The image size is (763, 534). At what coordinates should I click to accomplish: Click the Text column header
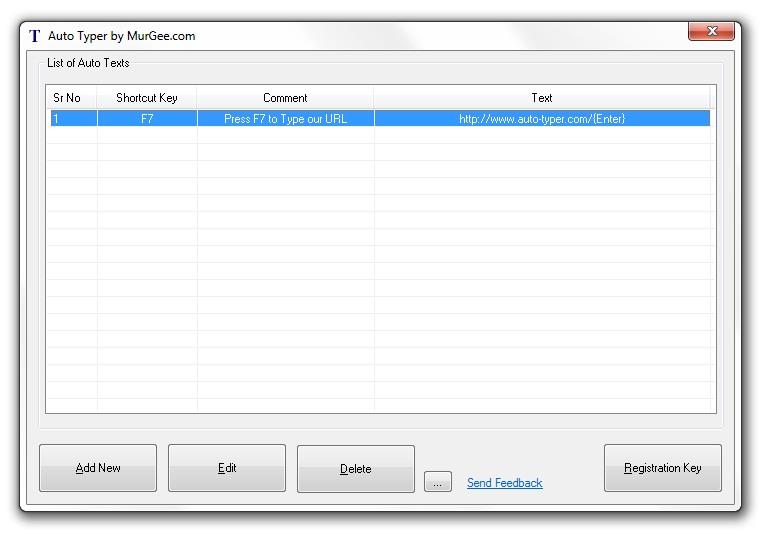542,98
